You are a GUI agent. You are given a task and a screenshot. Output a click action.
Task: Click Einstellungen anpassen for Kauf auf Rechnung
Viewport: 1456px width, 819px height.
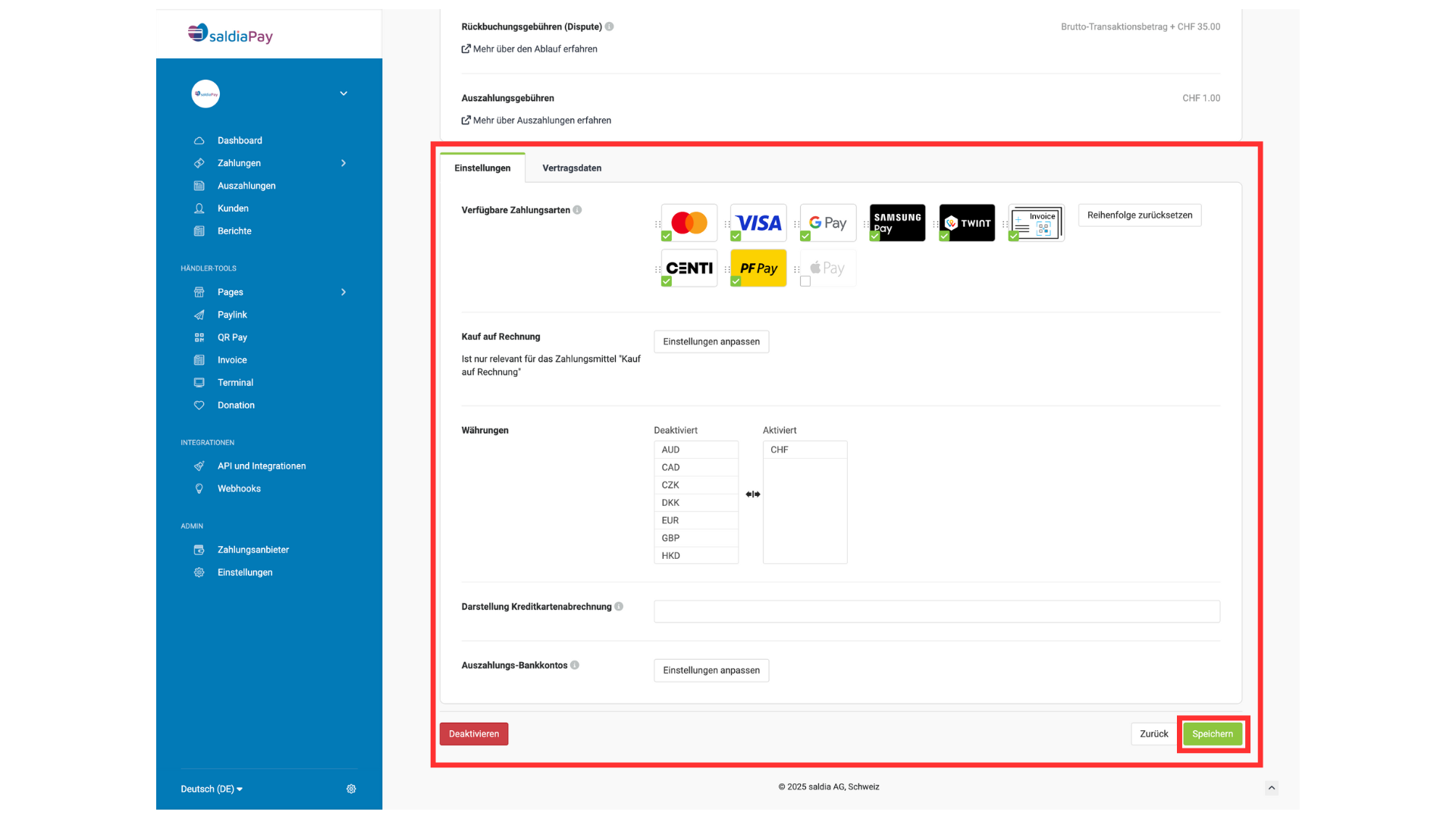(711, 342)
